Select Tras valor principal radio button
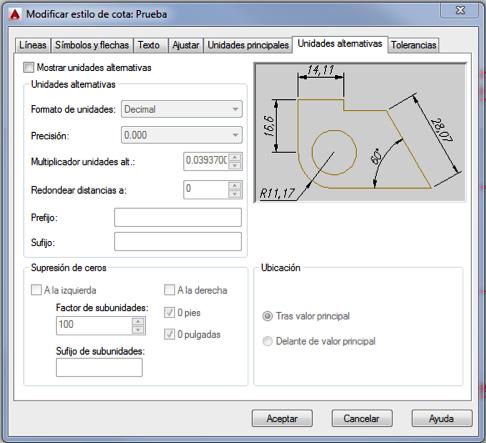The width and height of the screenshot is (486, 443). 267,316
